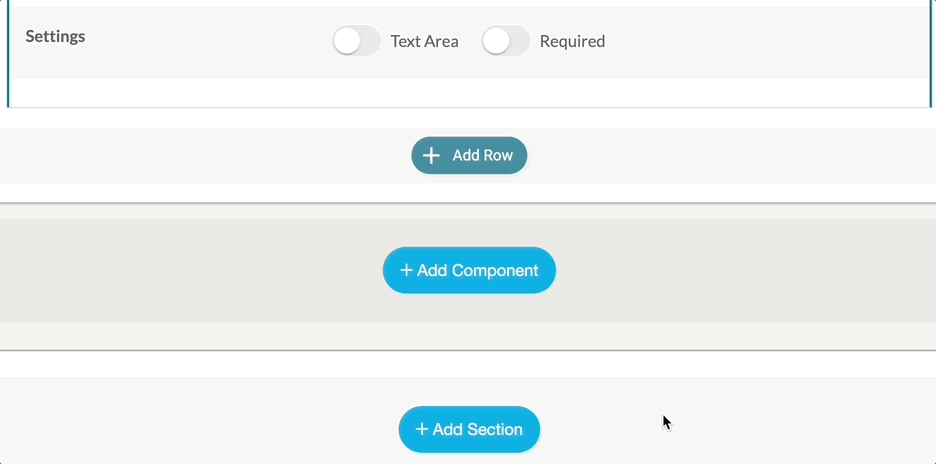Enable the Required switch
This screenshot has height=464, width=936.
click(505, 41)
